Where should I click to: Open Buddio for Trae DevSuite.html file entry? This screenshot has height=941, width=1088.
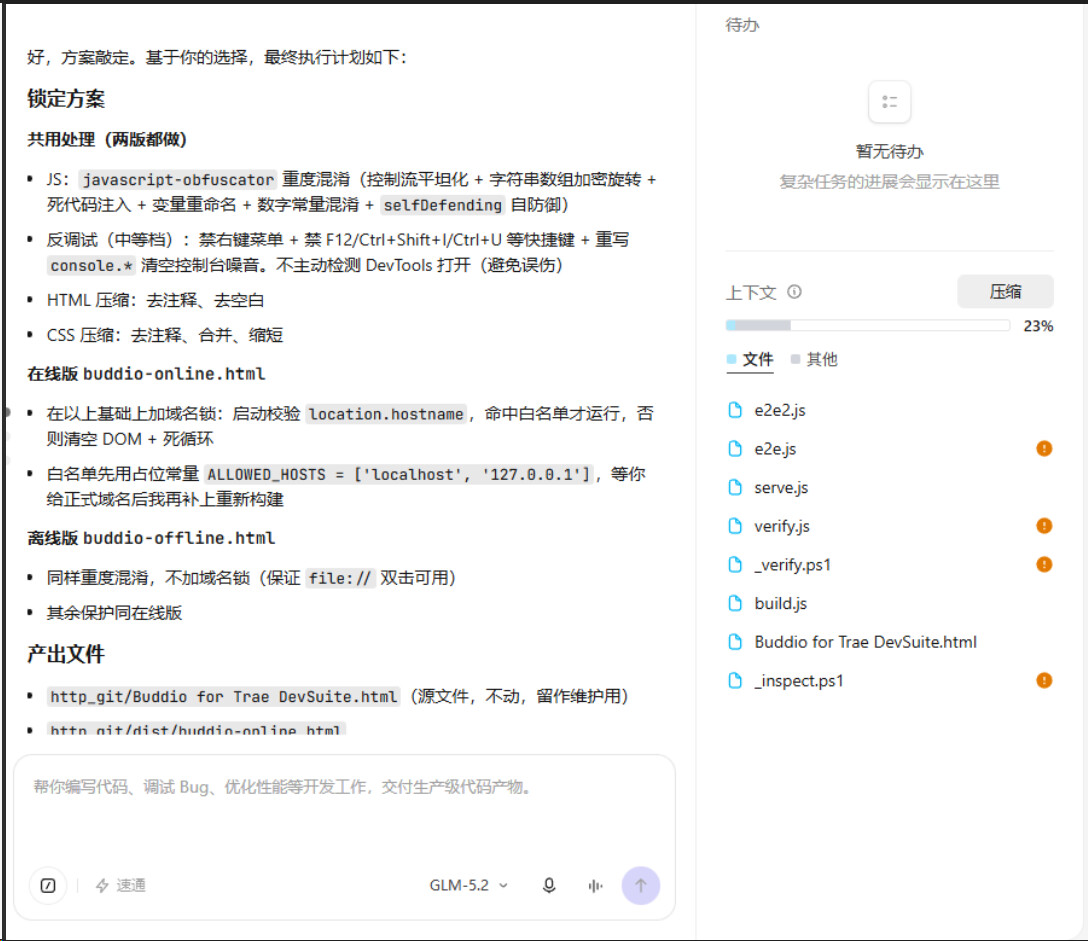(x=890, y=642)
